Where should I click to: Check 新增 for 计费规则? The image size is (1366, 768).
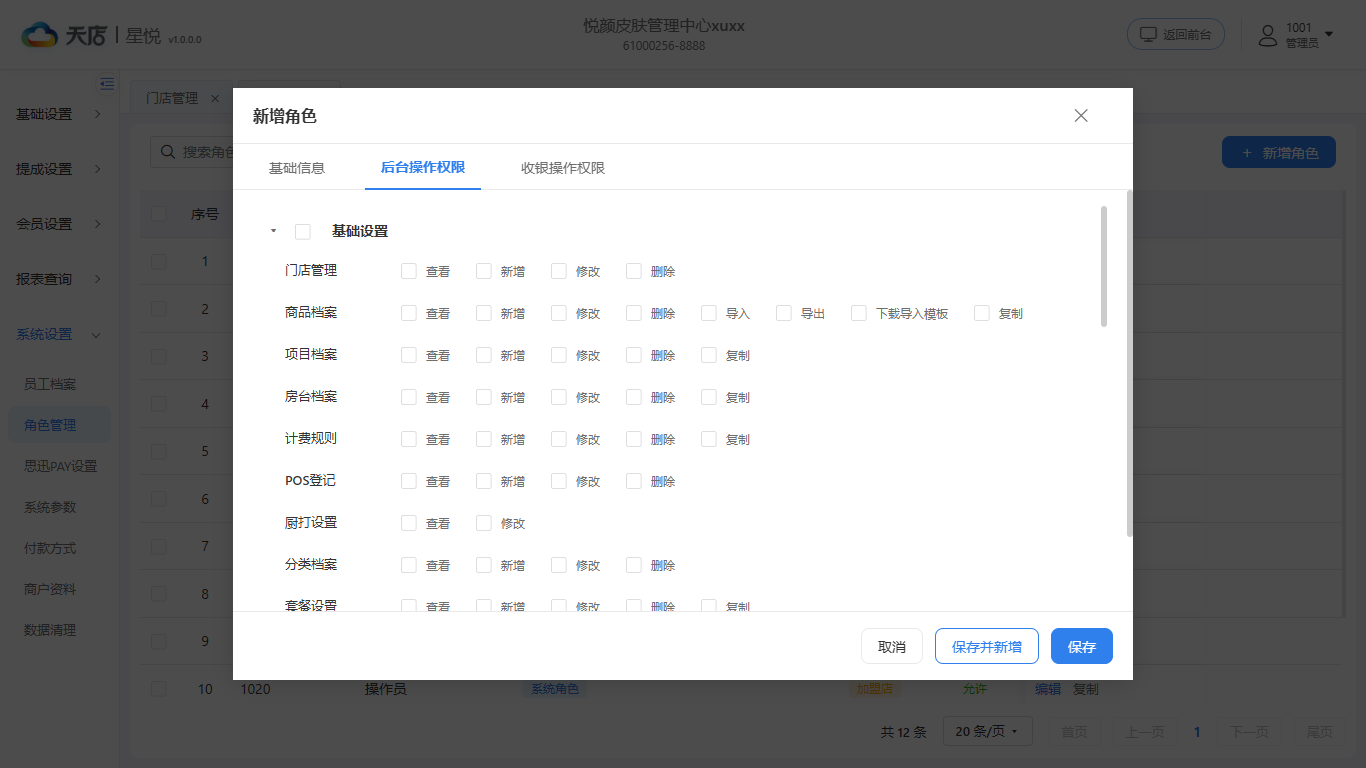click(484, 439)
